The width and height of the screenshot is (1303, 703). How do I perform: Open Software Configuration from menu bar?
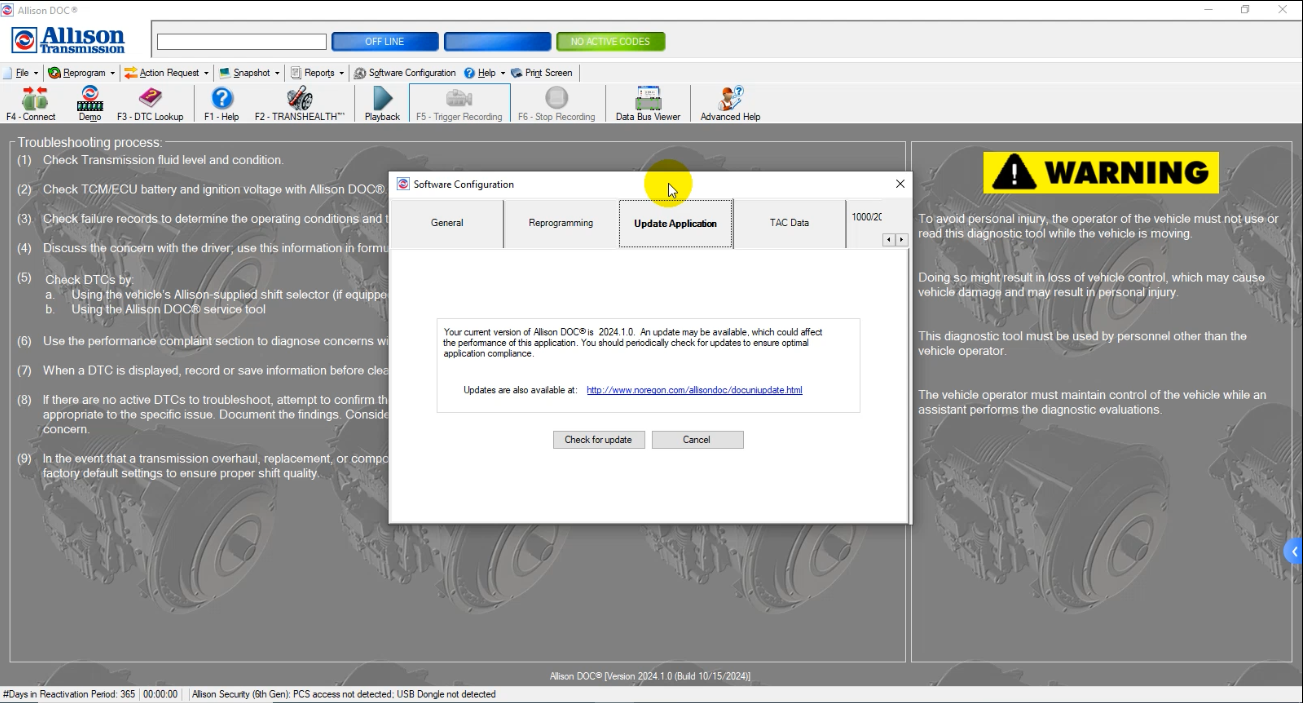click(x=404, y=73)
